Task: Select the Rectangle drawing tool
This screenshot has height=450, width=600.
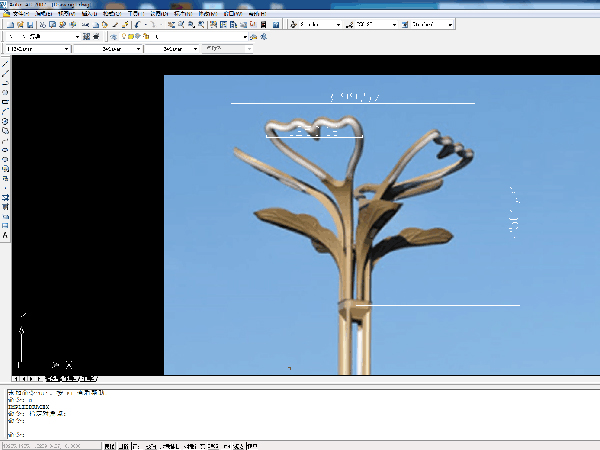Action: coord(5,102)
